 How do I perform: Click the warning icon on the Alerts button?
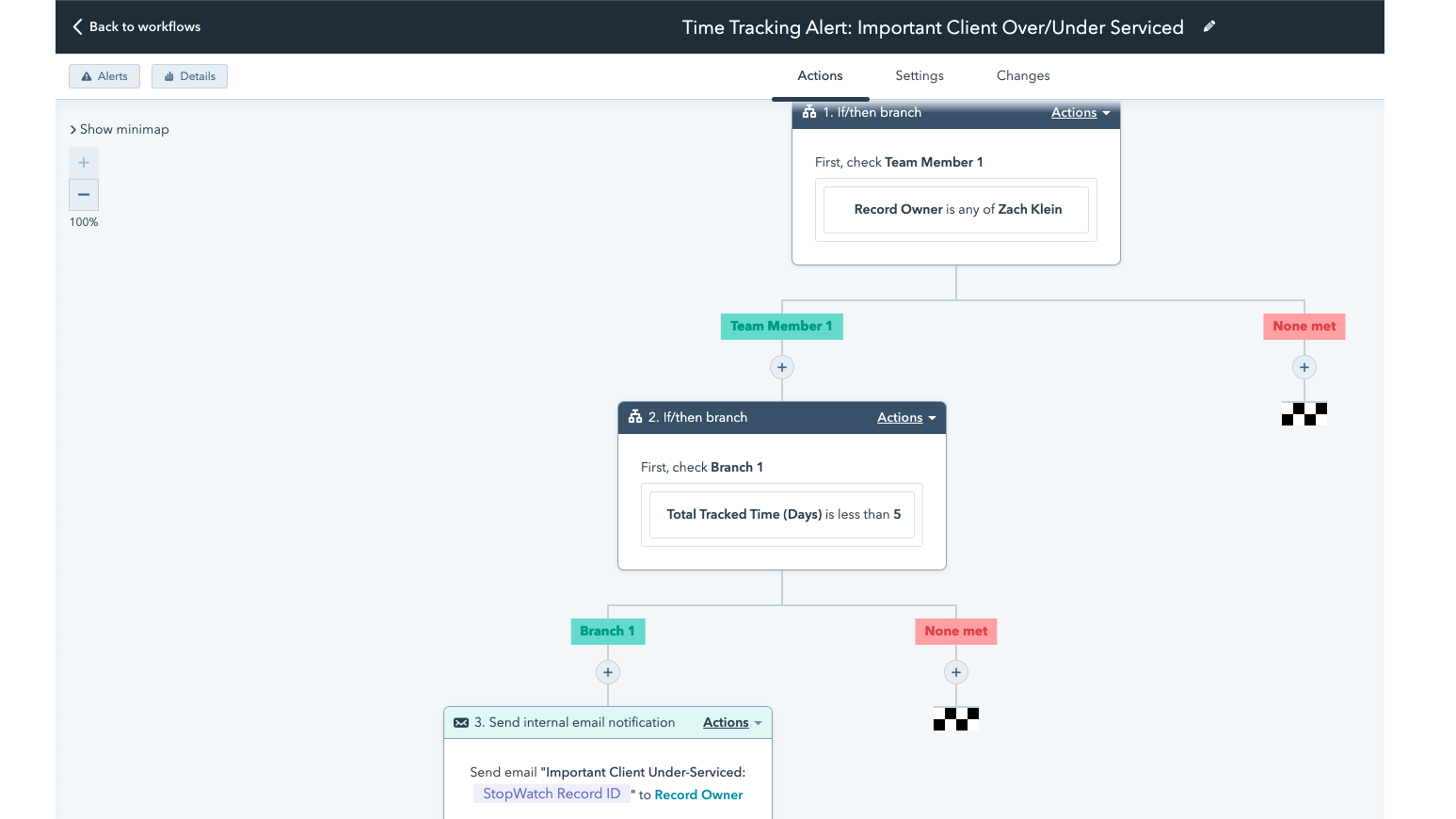(87, 75)
